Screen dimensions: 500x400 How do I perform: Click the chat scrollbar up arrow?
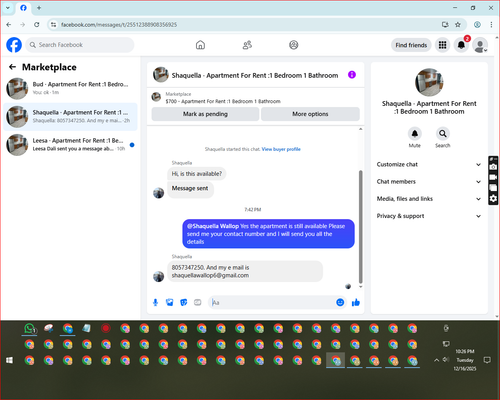[360, 129]
